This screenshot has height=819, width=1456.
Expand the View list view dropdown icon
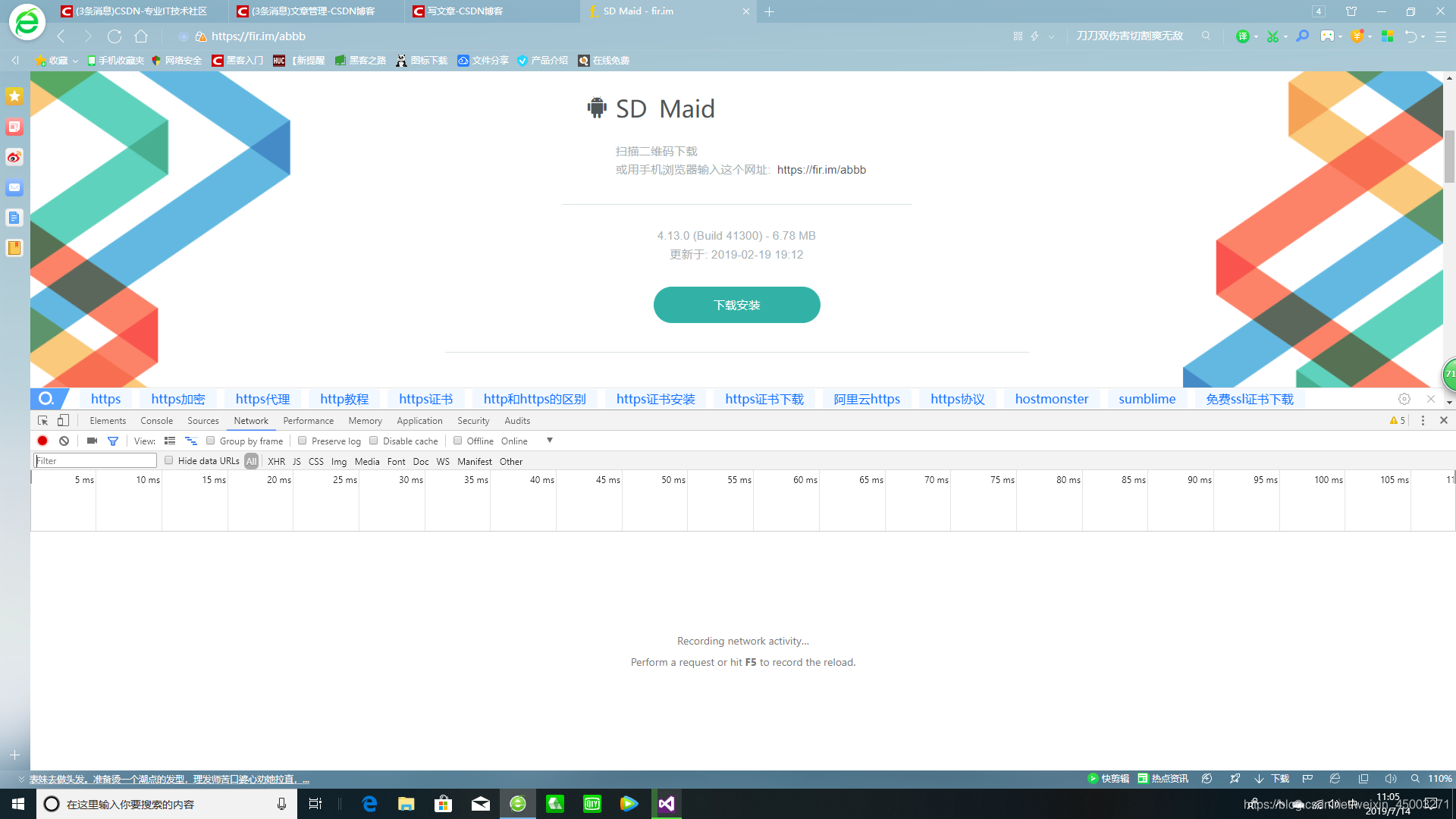(x=170, y=440)
